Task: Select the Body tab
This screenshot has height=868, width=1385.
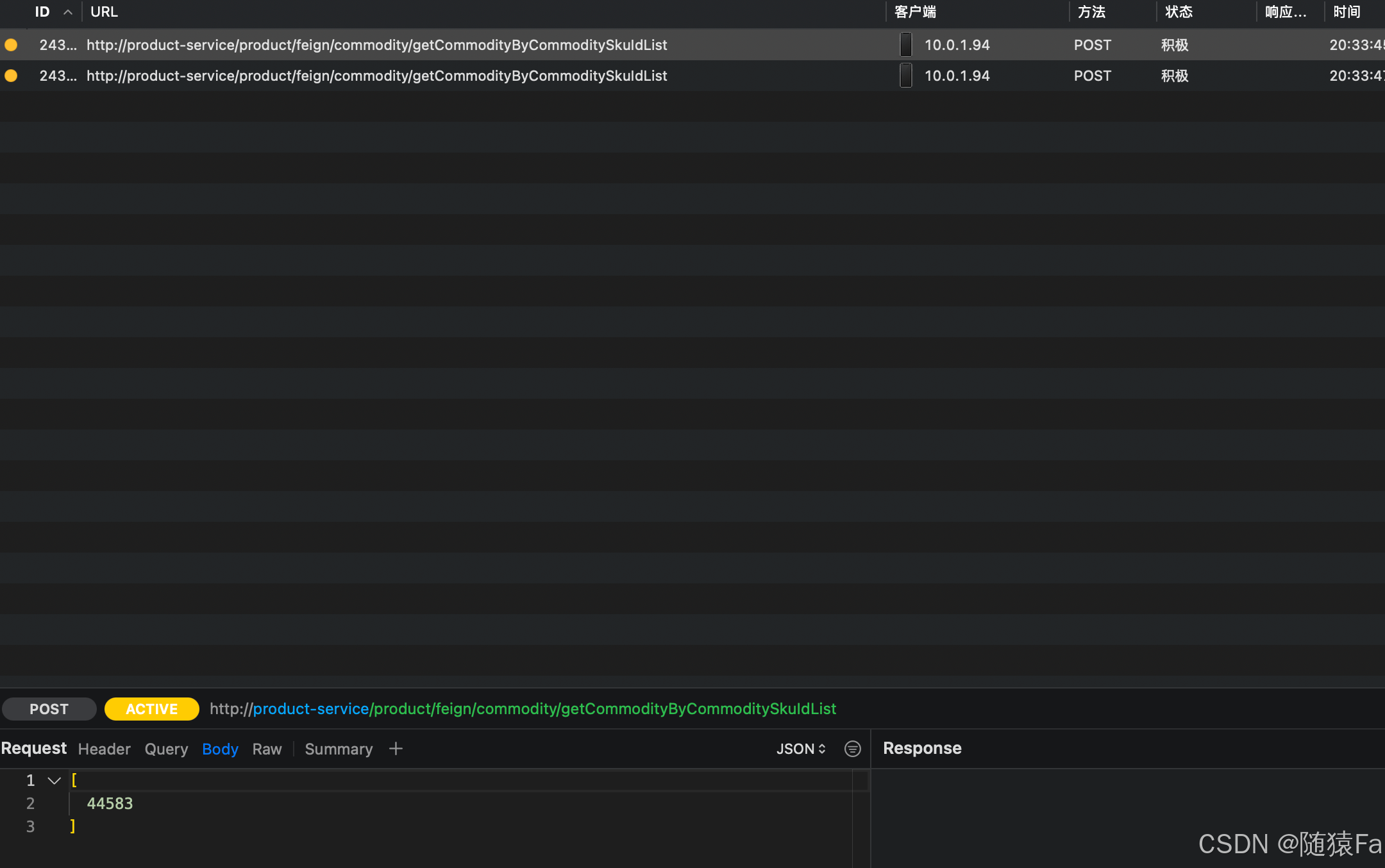Action: coord(220,749)
